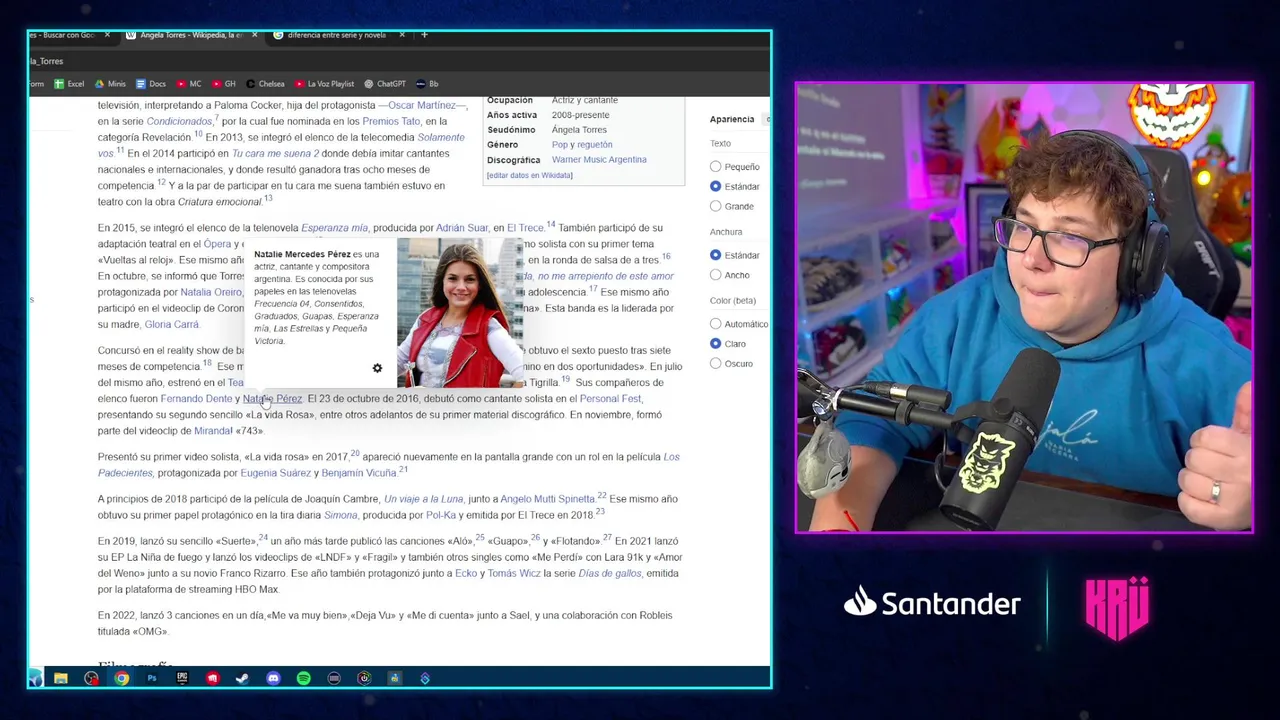1280x720 pixels.
Task: Open the 'Un viaje a la Luna' link
Action: pos(423,499)
